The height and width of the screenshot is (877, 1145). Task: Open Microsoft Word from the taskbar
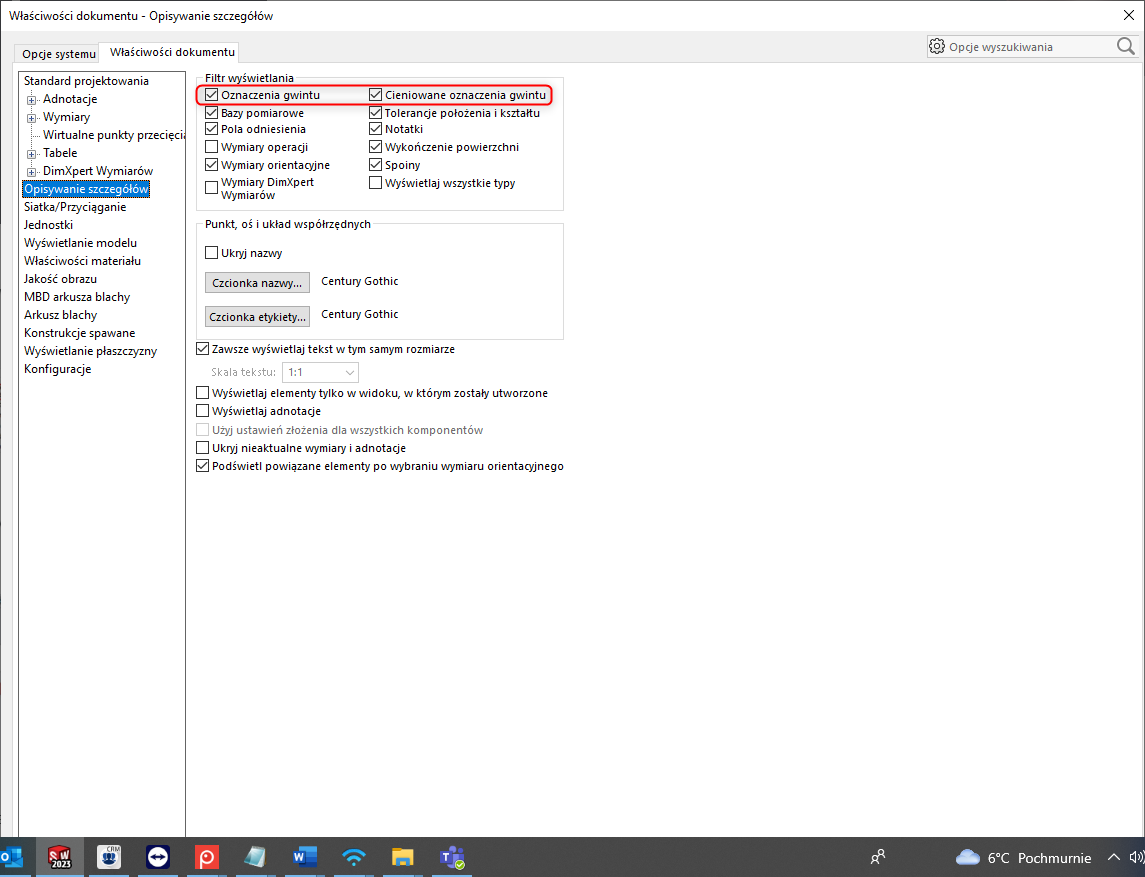tap(305, 857)
